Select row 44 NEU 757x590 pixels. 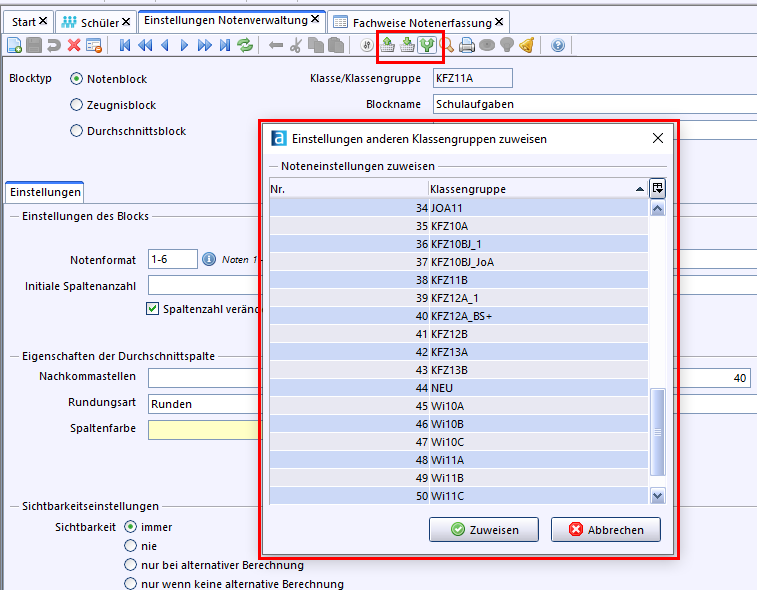point(459,388)
